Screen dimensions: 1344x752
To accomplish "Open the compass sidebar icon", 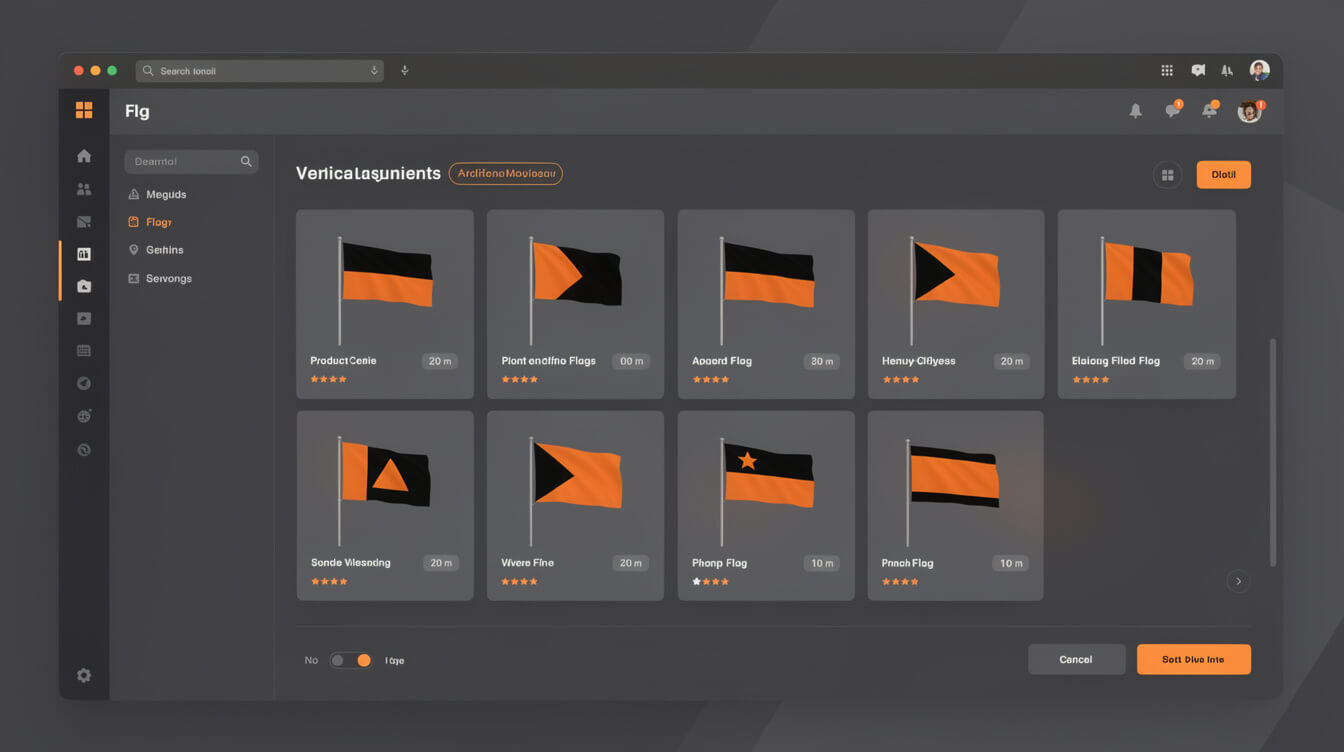I will click(84, 383).
